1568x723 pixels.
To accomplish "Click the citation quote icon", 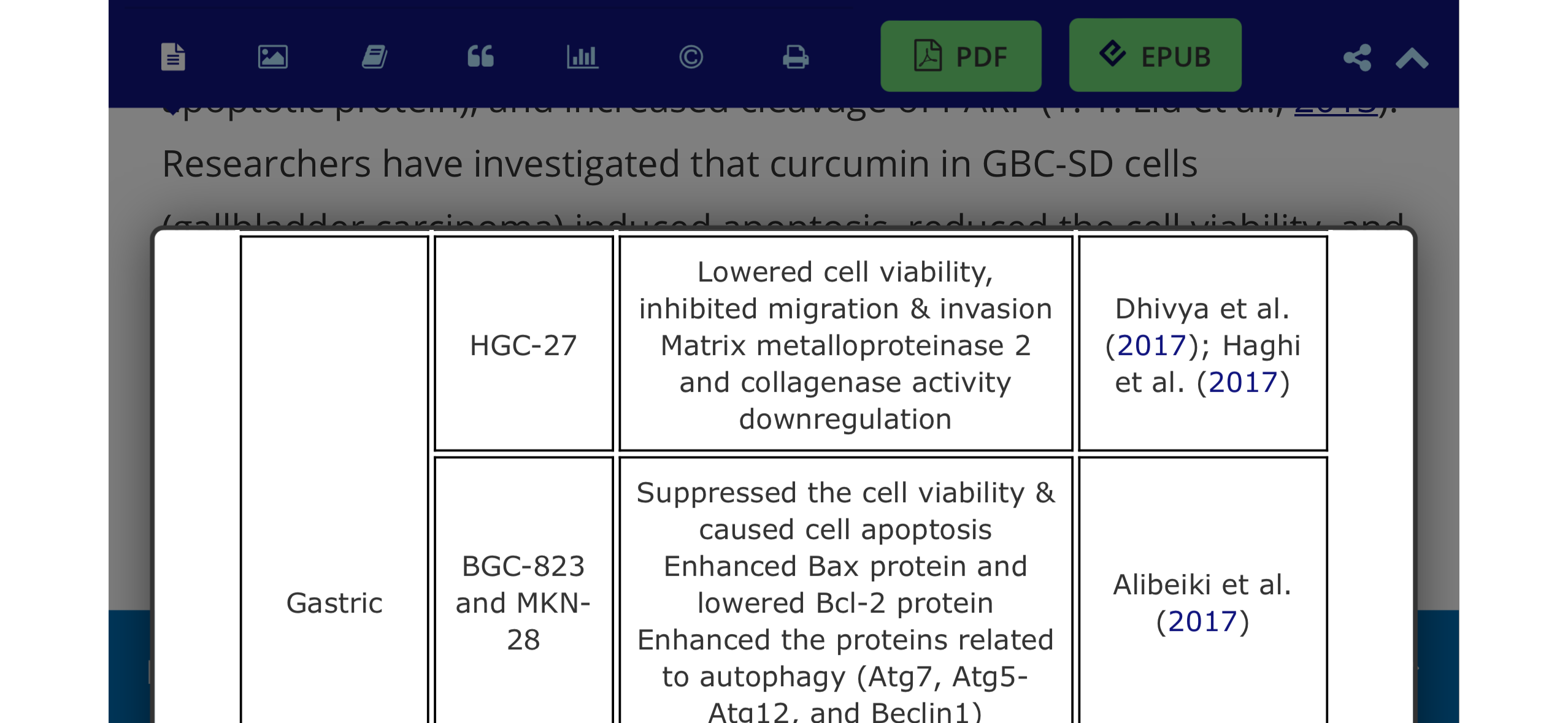I will (480, 56).
